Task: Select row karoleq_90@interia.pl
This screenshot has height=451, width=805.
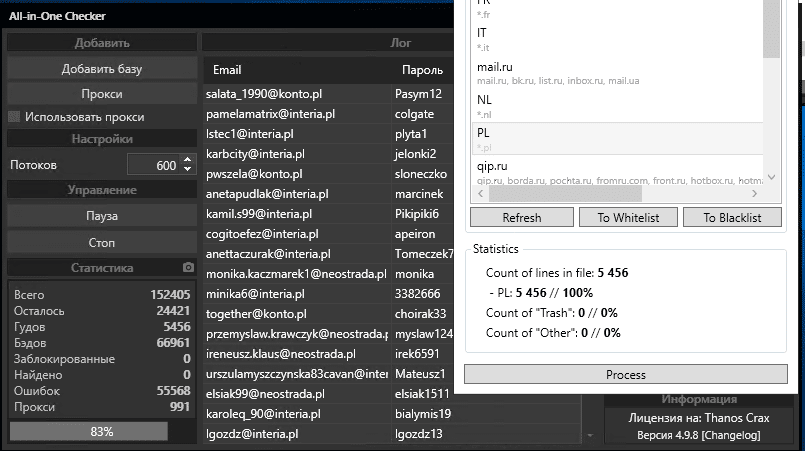Action: pos(392,414)
